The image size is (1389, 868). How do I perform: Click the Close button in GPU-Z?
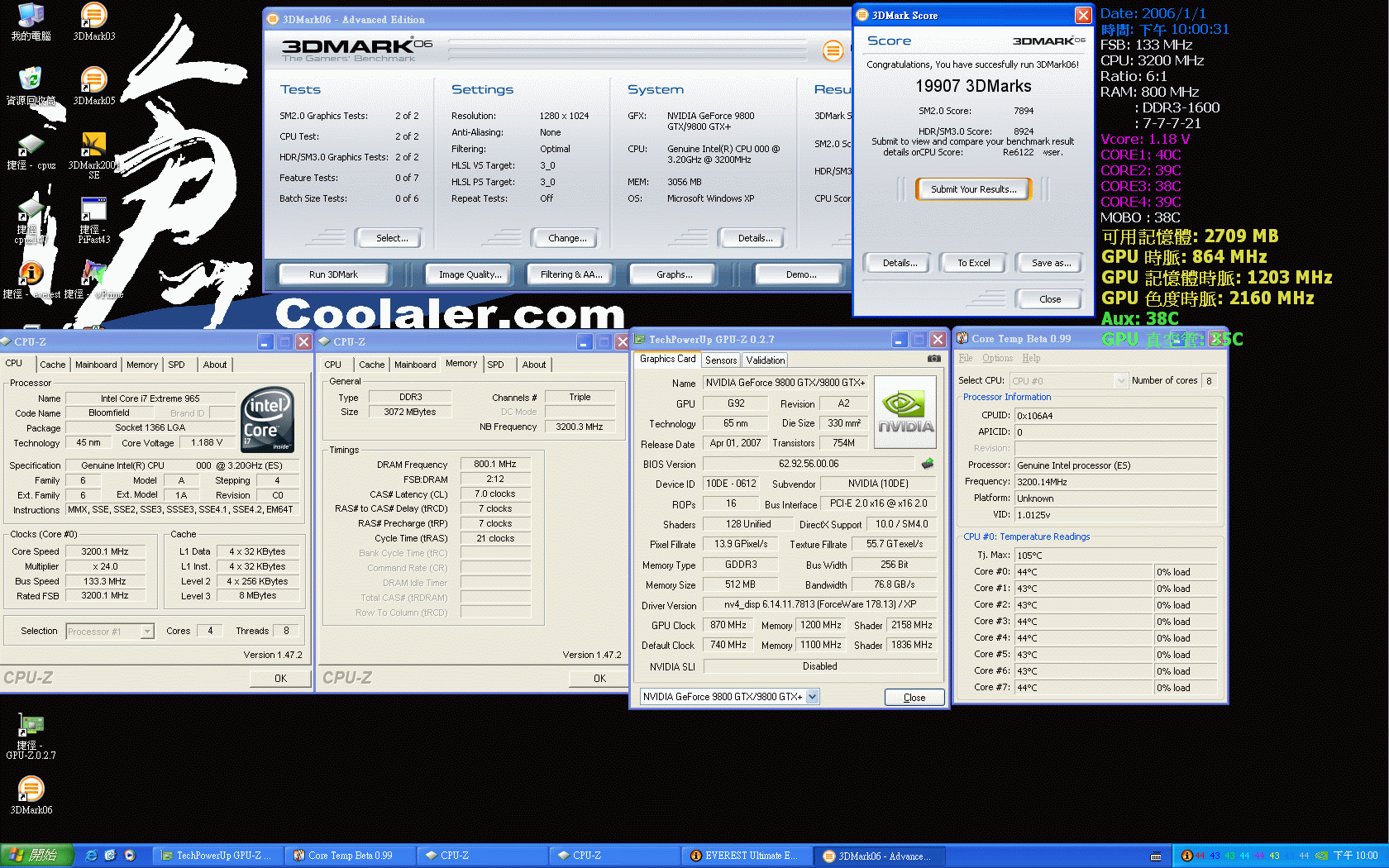(914, 698)
